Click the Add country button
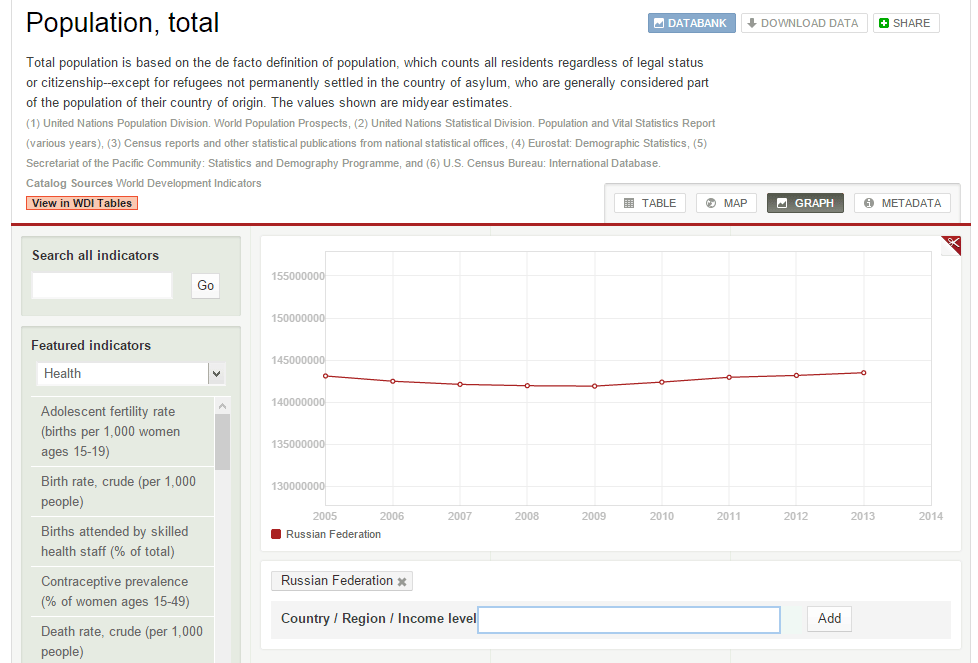The height and width of the screenshot is (663, 978). (829, 619)
